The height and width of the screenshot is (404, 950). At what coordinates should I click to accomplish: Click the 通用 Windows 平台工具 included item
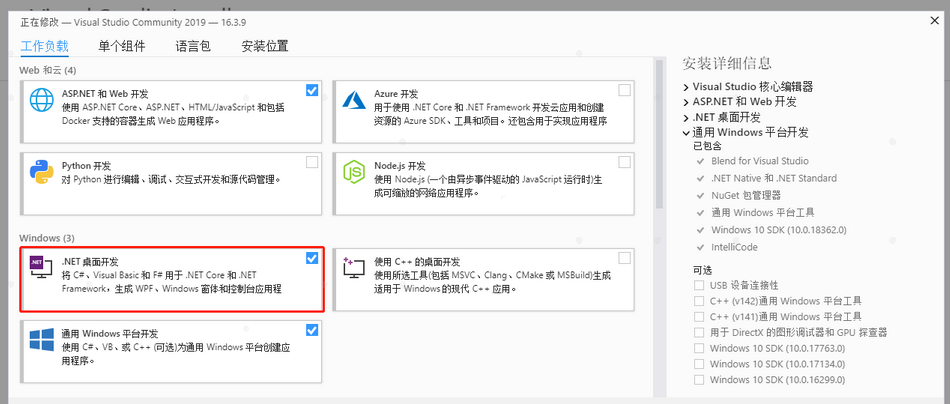coord(763,213)
